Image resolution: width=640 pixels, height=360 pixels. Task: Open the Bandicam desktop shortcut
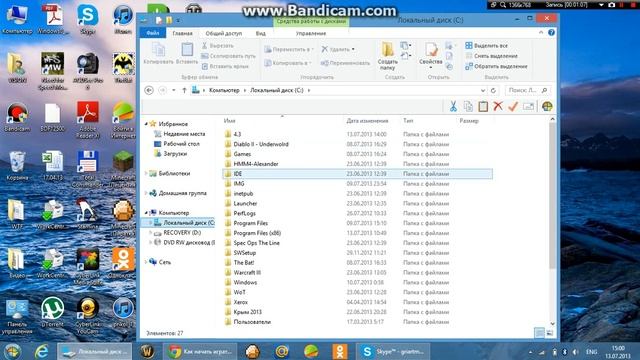pos(17,117)
